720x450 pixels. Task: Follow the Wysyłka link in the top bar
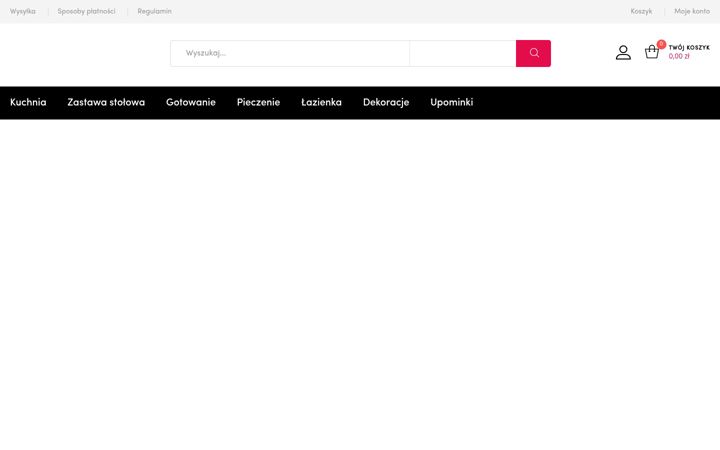(x=23, y=11)
